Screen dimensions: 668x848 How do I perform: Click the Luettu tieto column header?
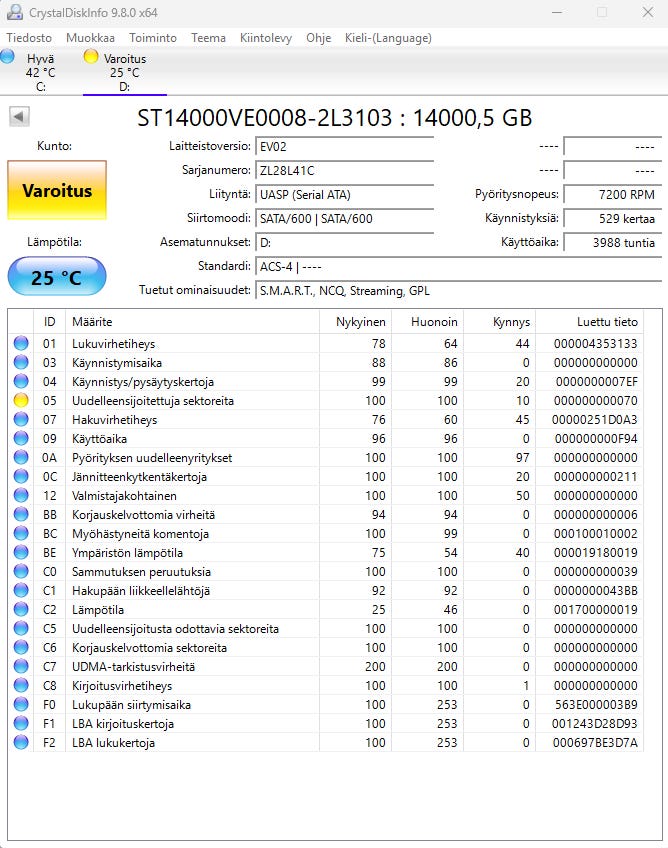589,322
